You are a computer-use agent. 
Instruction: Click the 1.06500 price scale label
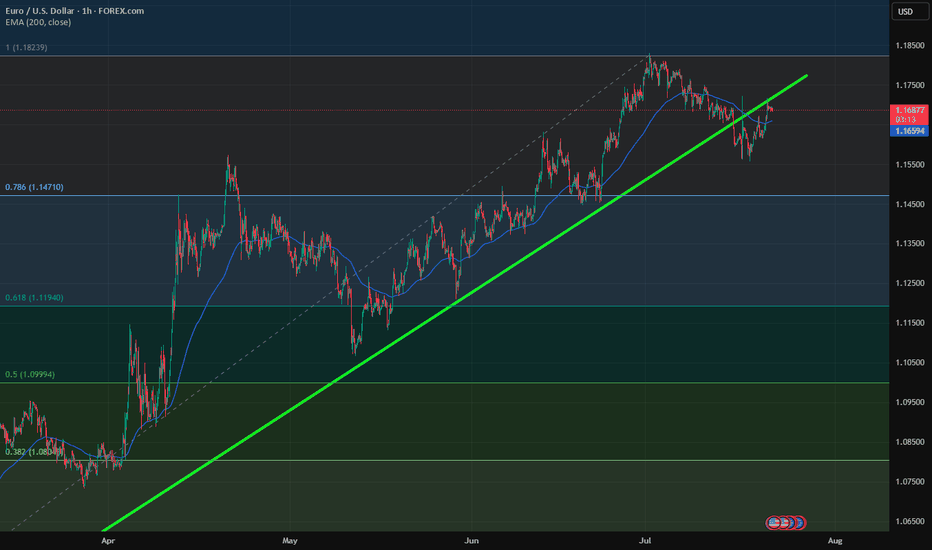tap(910, 521)
